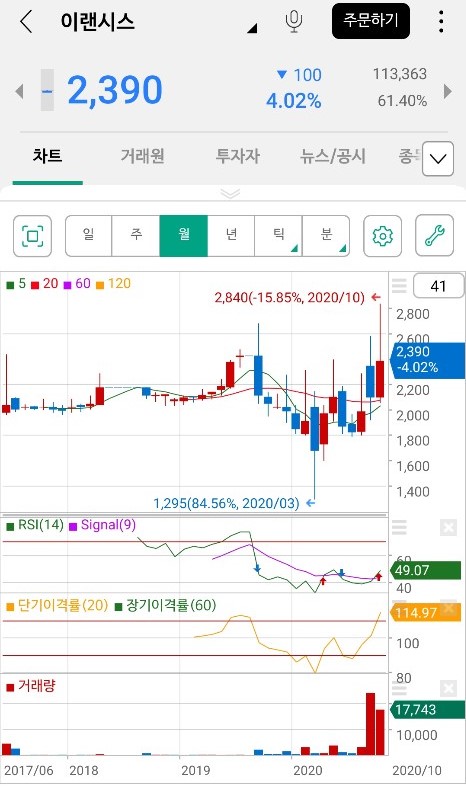Select 일 daily chart period
The height and width of the screenshot is (787, 466).
click(x=88, y=235)
